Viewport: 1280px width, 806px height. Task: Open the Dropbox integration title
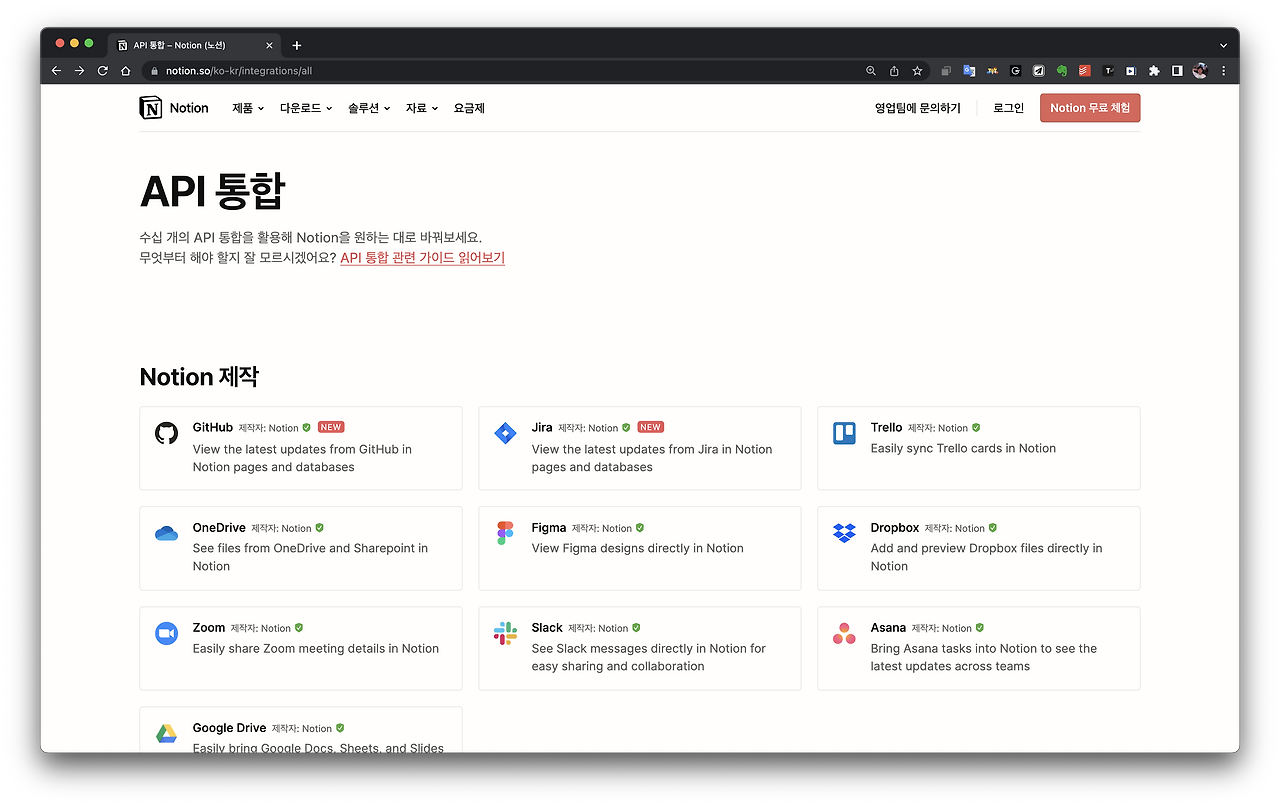point(895,527)
